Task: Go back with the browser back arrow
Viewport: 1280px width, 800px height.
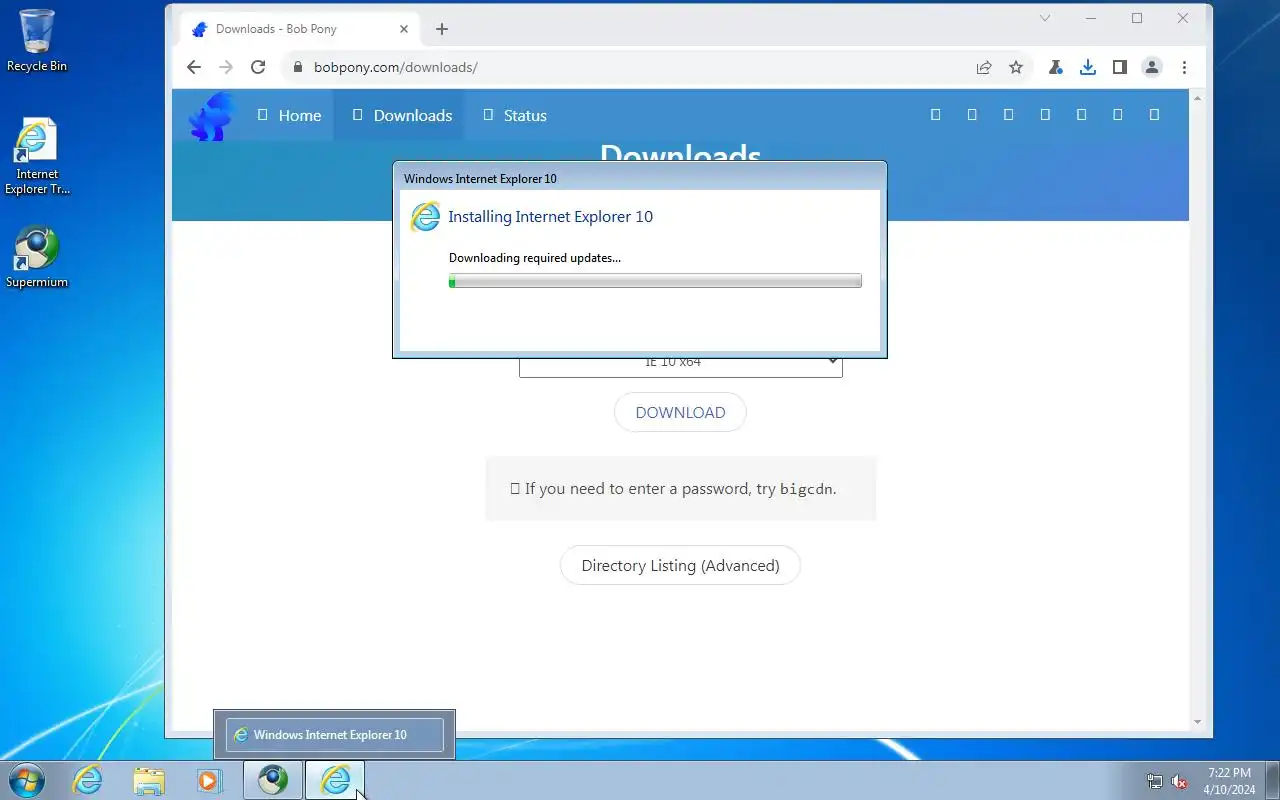Action: click(x=194, y=67)
